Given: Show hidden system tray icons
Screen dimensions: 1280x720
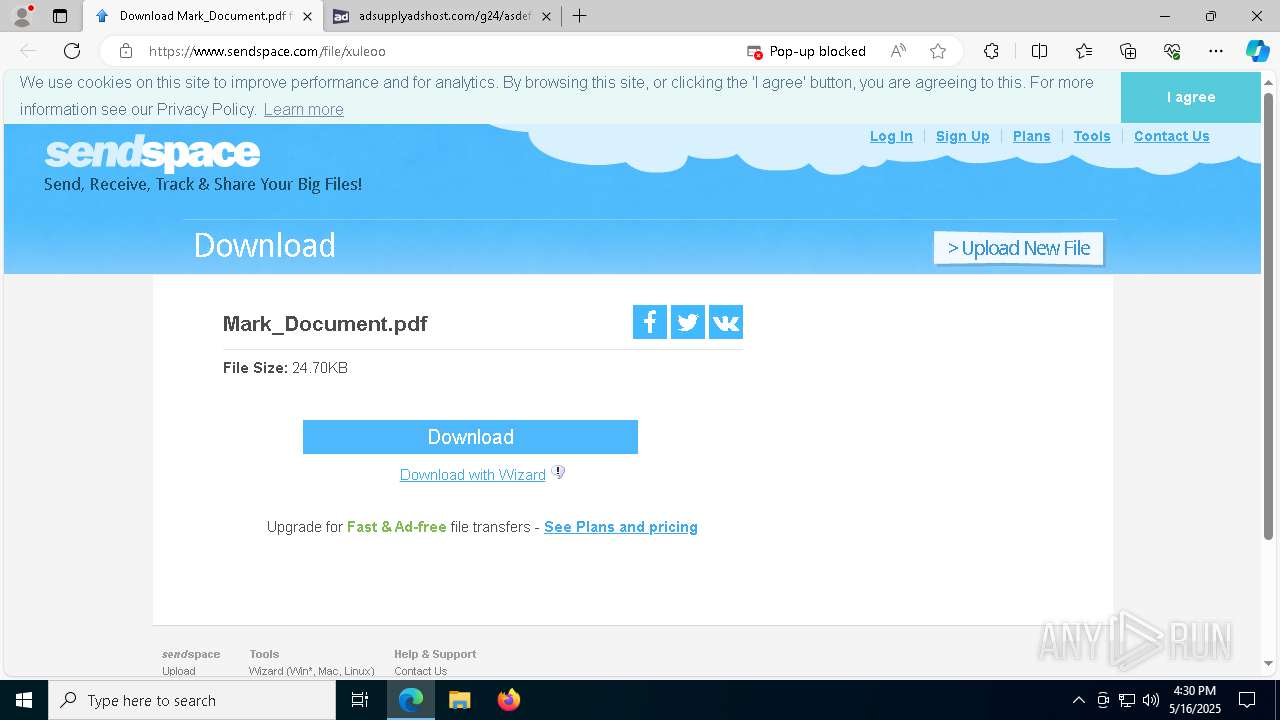Looking at the screenshot, I should click(1078, 700).
